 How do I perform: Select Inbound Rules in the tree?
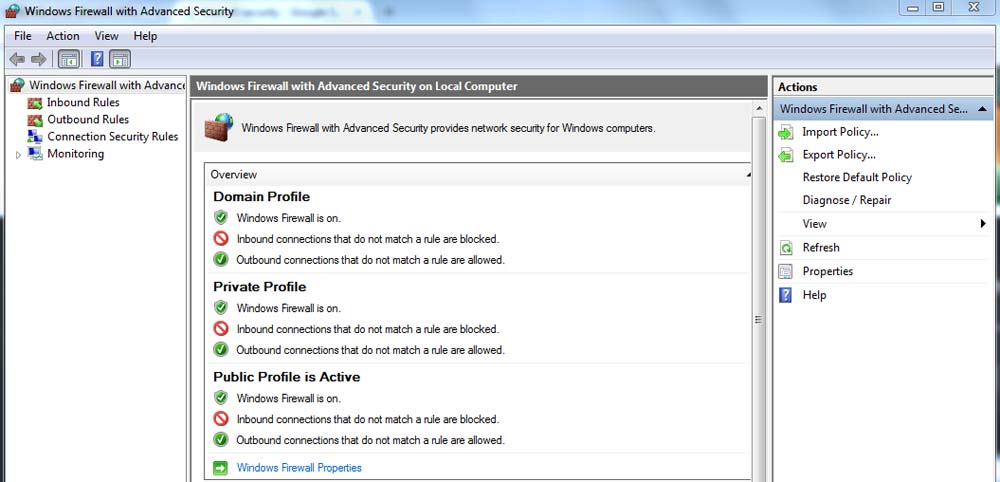click(x=83, y=103)
